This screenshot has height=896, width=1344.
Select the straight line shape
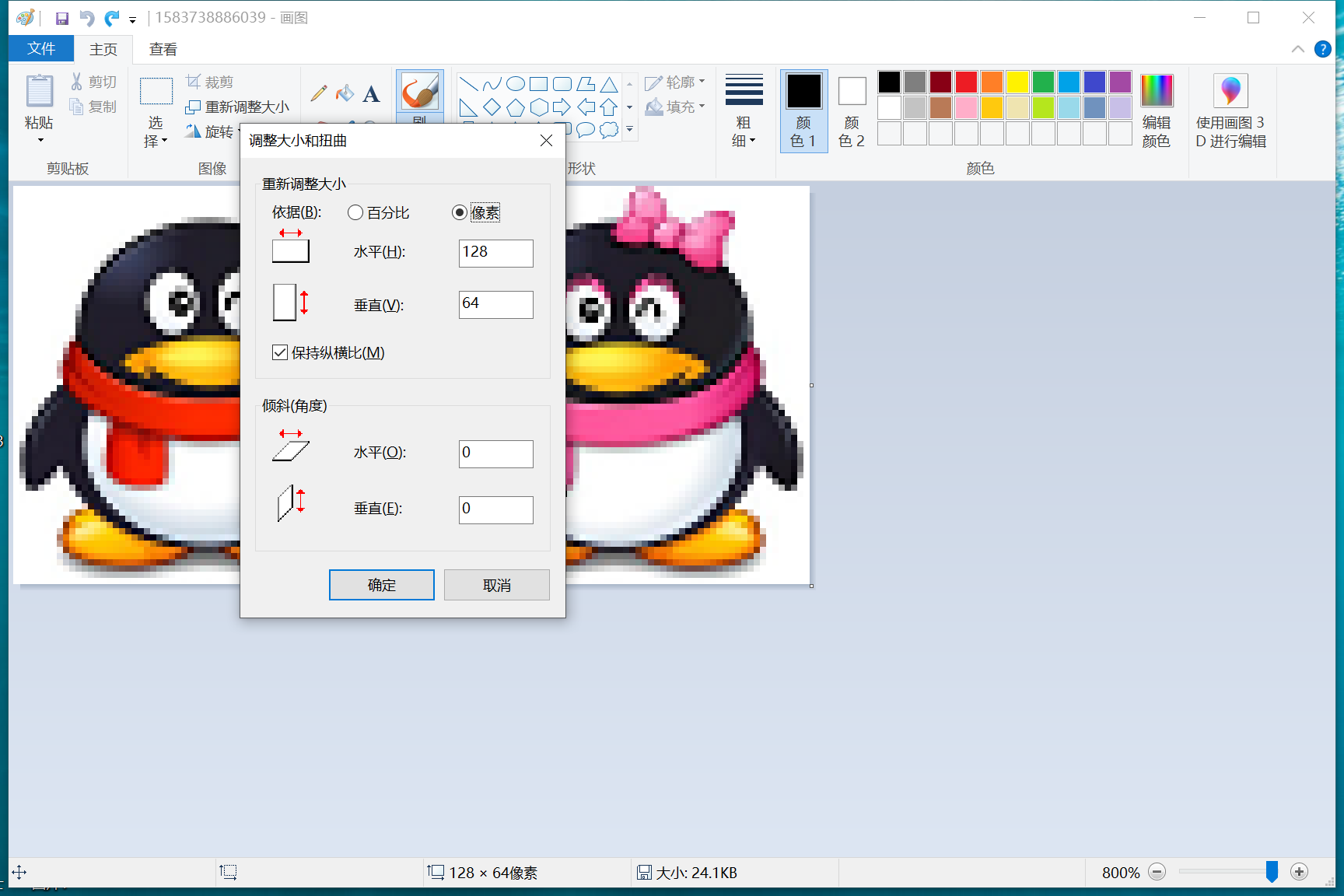[469, 84]
